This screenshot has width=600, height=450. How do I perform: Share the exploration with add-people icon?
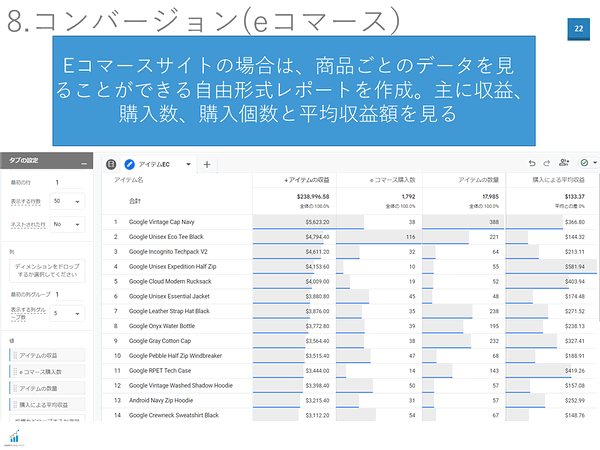(564, 162)
